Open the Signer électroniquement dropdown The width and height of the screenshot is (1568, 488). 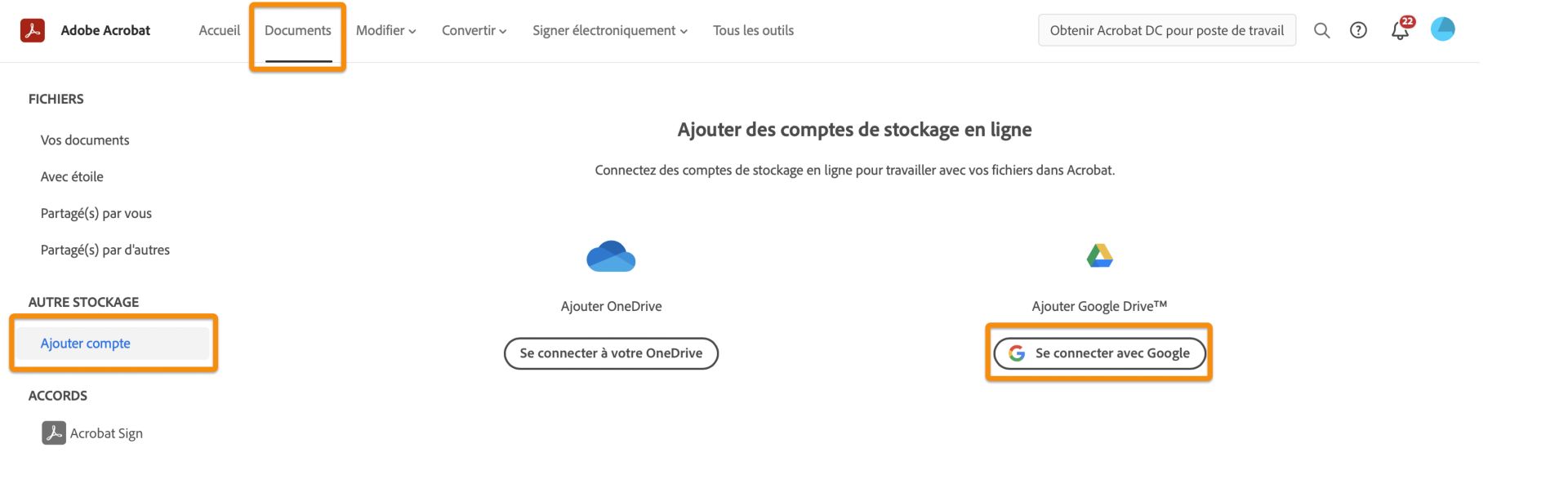tap(608, 30)
